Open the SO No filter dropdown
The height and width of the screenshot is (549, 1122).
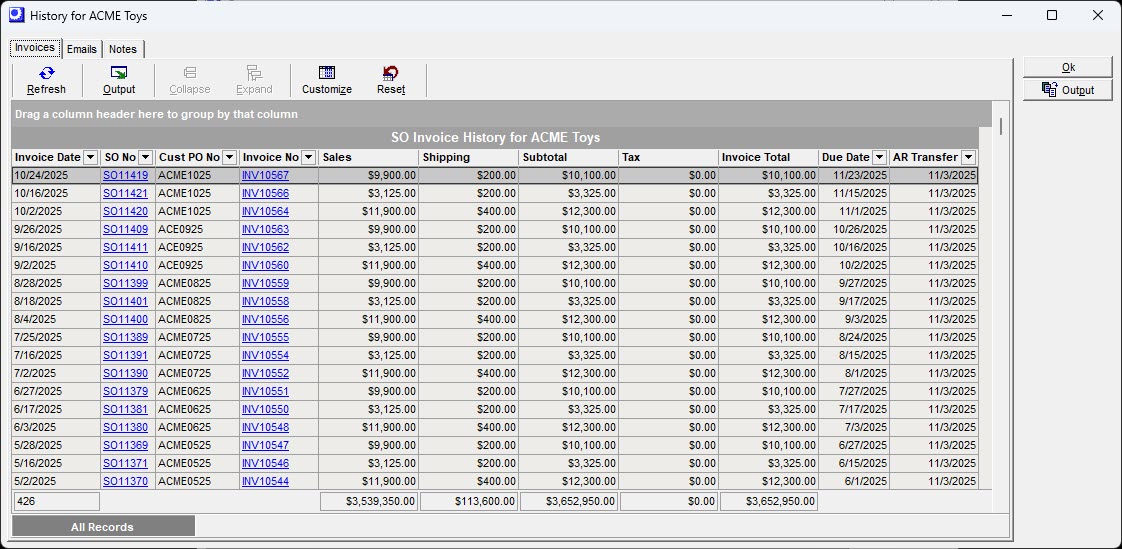click(145, 157)
